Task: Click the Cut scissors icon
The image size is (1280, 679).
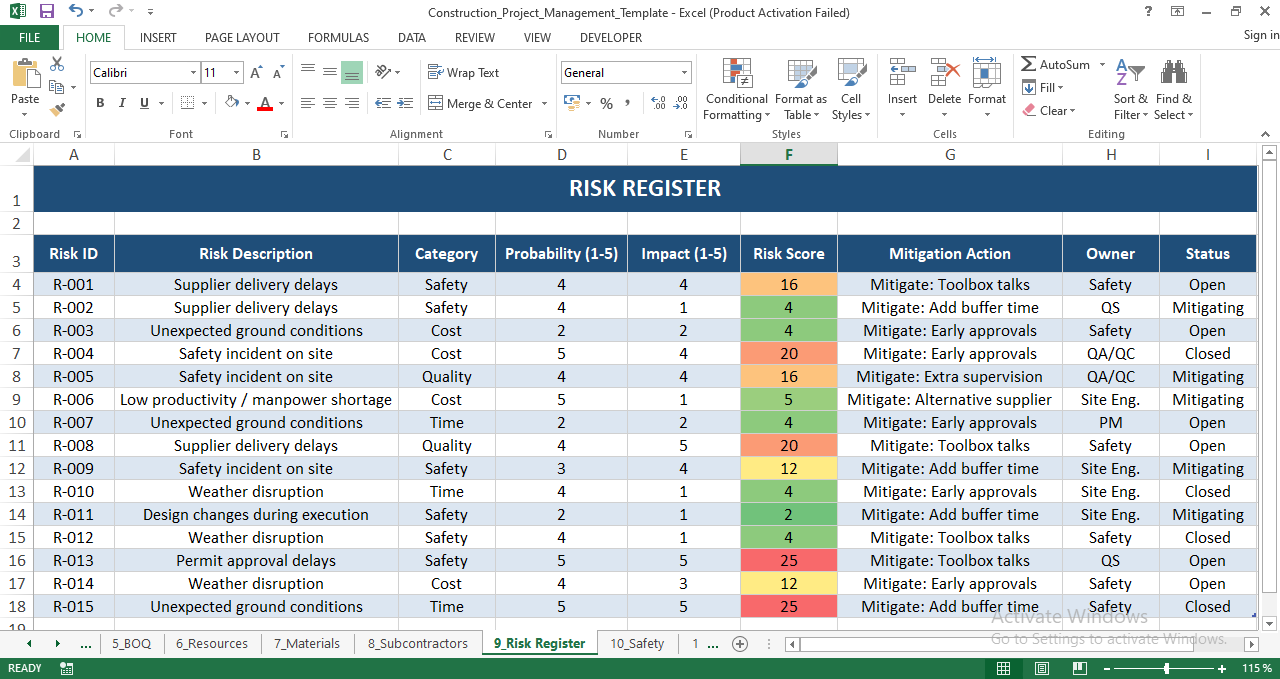Action: 57,64
